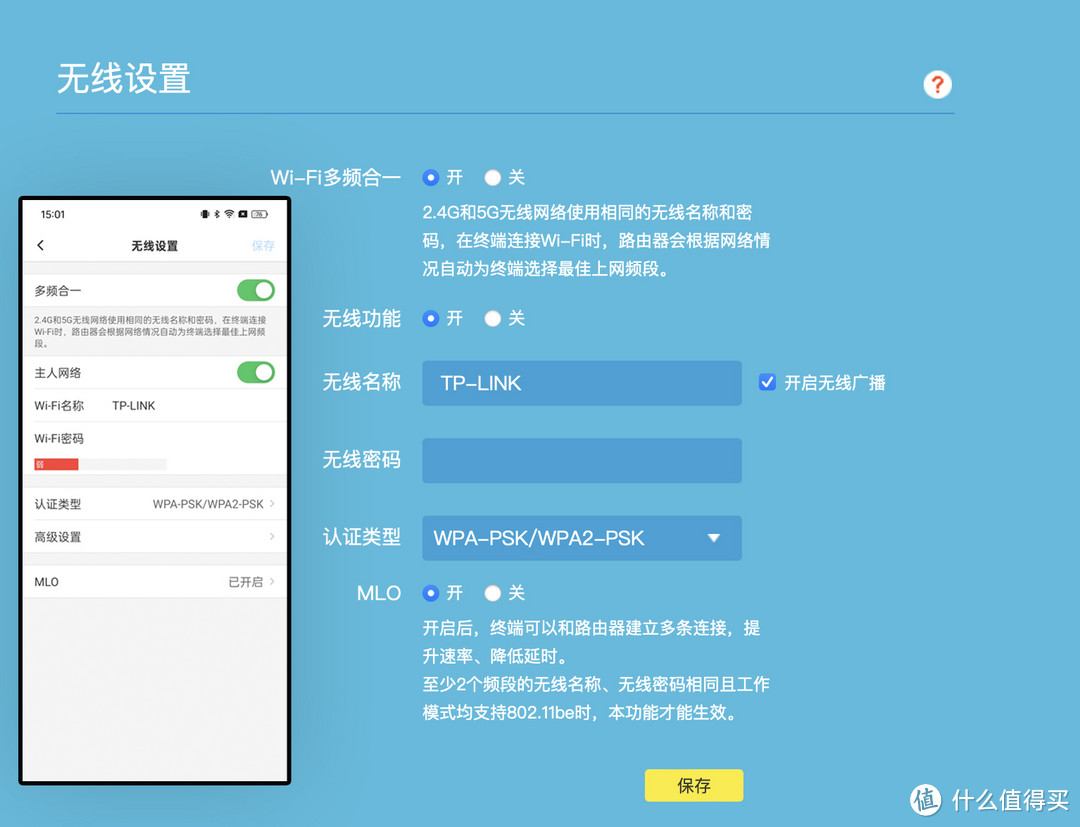Toggle the 主人网络 switch on phone
1080x827 pixels.
[x=256, y=373]
